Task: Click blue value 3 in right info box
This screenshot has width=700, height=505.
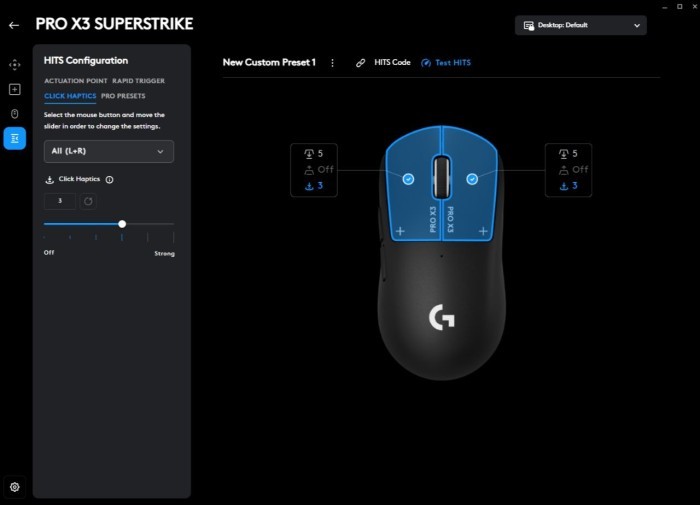Action: tap(575, 186)
